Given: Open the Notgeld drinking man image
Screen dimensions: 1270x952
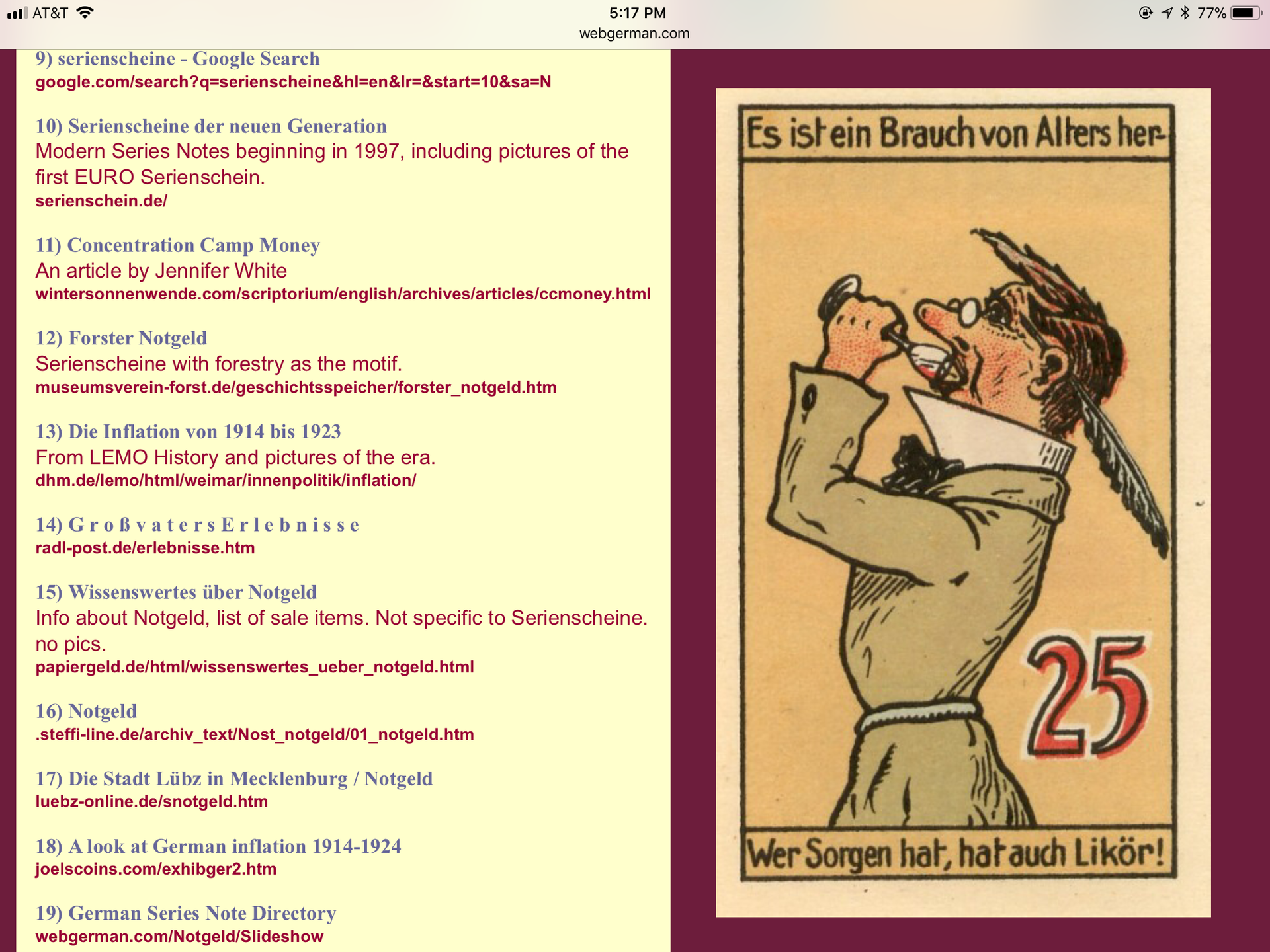Looking at the screenshot, I should click(x=963, y=502).
